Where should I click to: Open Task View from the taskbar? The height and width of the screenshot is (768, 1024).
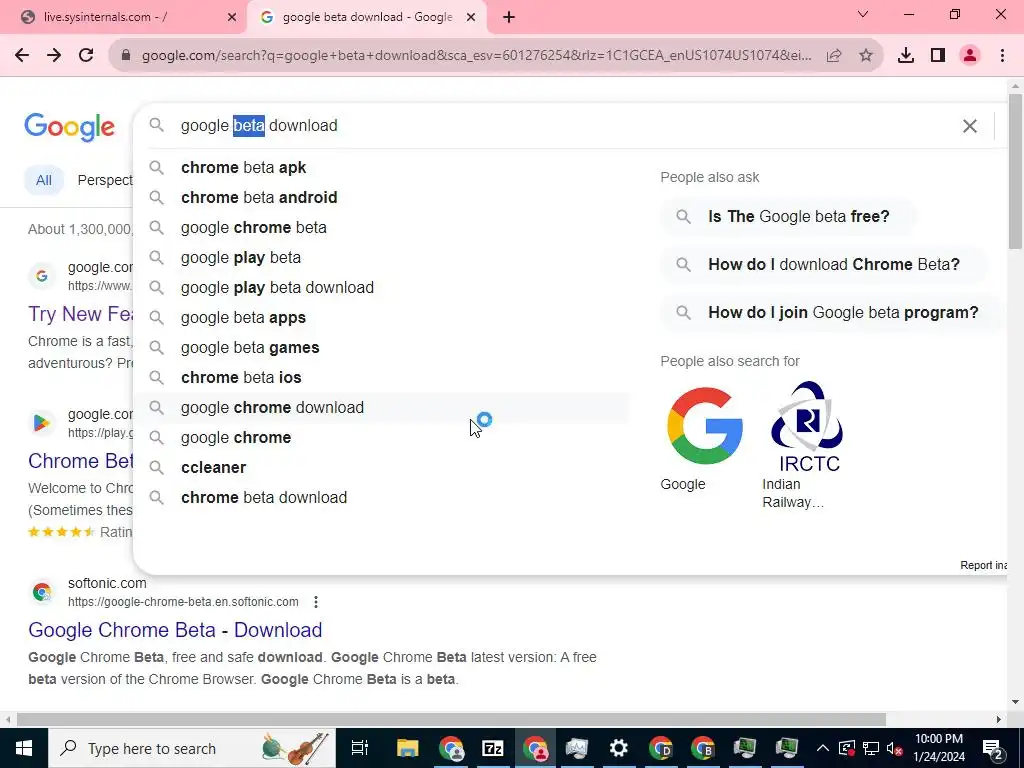(360, 748)
